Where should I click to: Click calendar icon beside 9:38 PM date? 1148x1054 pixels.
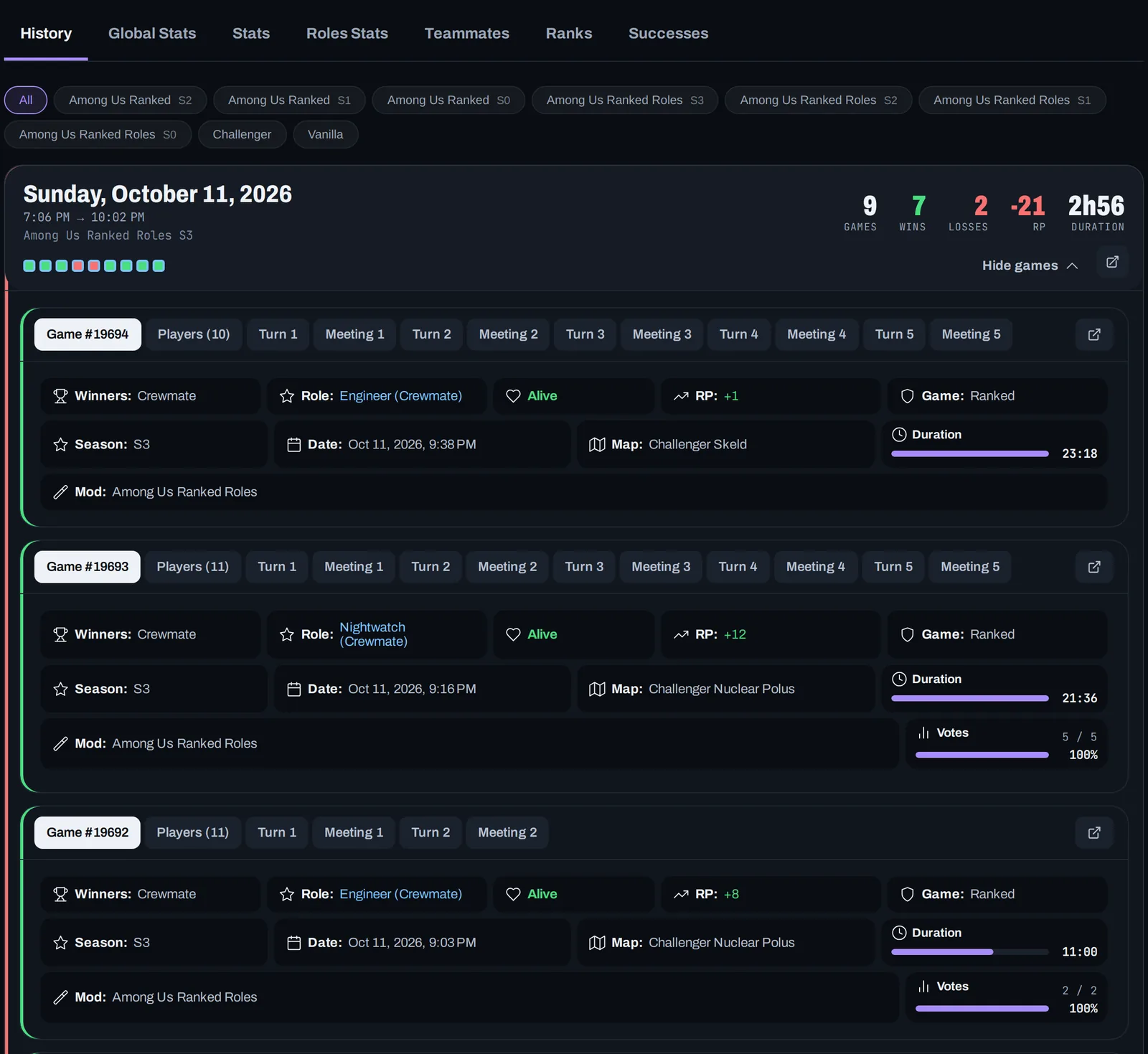tap(293, 445)
